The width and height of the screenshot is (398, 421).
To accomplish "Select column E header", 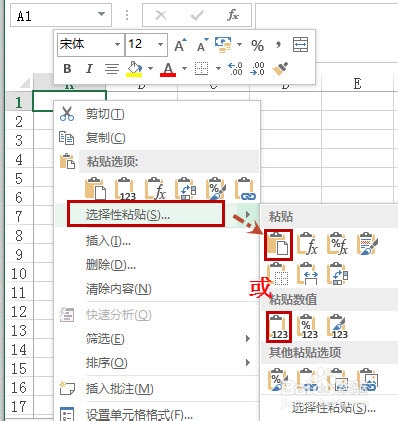I will pyautogui.click(x=357, y=84).
